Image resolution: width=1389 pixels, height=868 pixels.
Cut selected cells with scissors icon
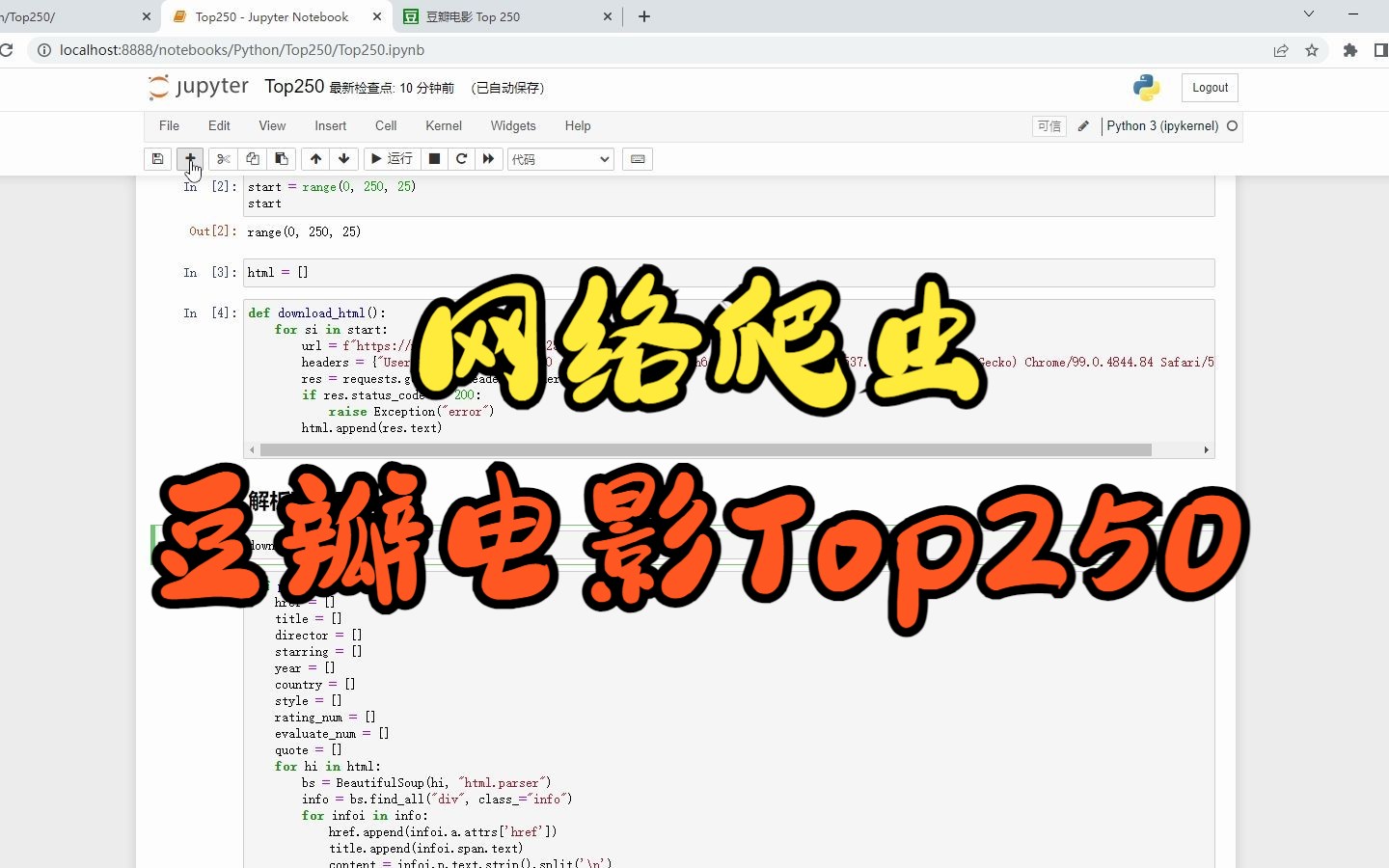(x=224, y=159)
